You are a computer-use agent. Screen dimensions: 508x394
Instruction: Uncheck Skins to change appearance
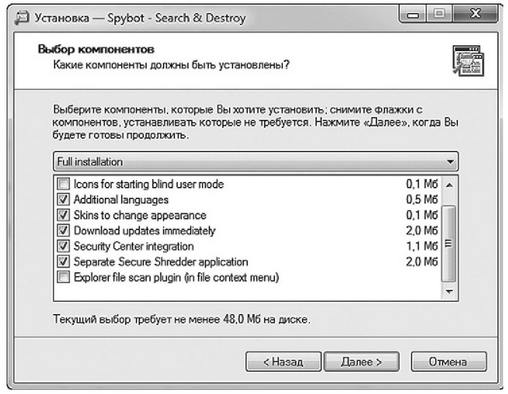63,215
